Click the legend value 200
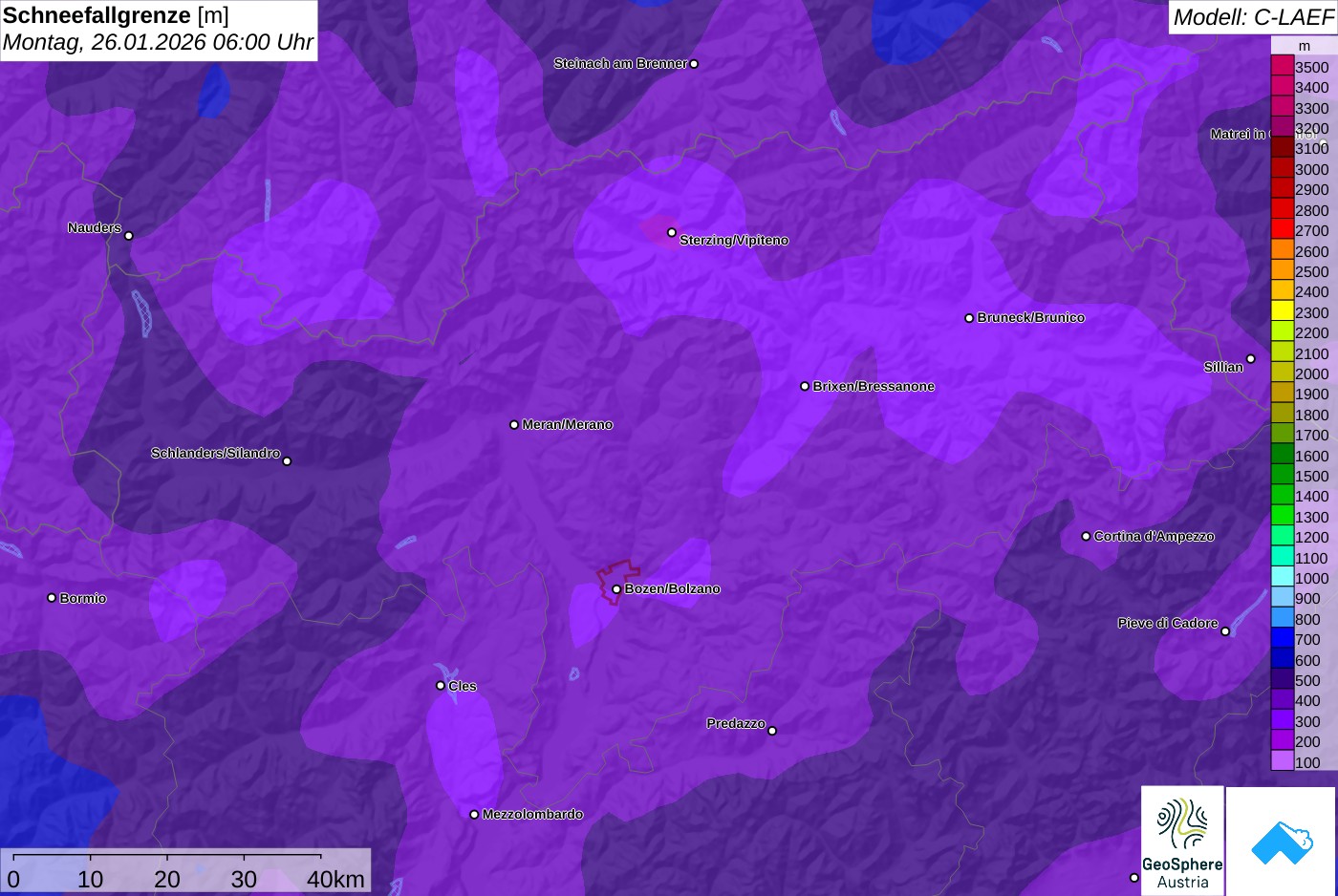 click(1307, 741)
